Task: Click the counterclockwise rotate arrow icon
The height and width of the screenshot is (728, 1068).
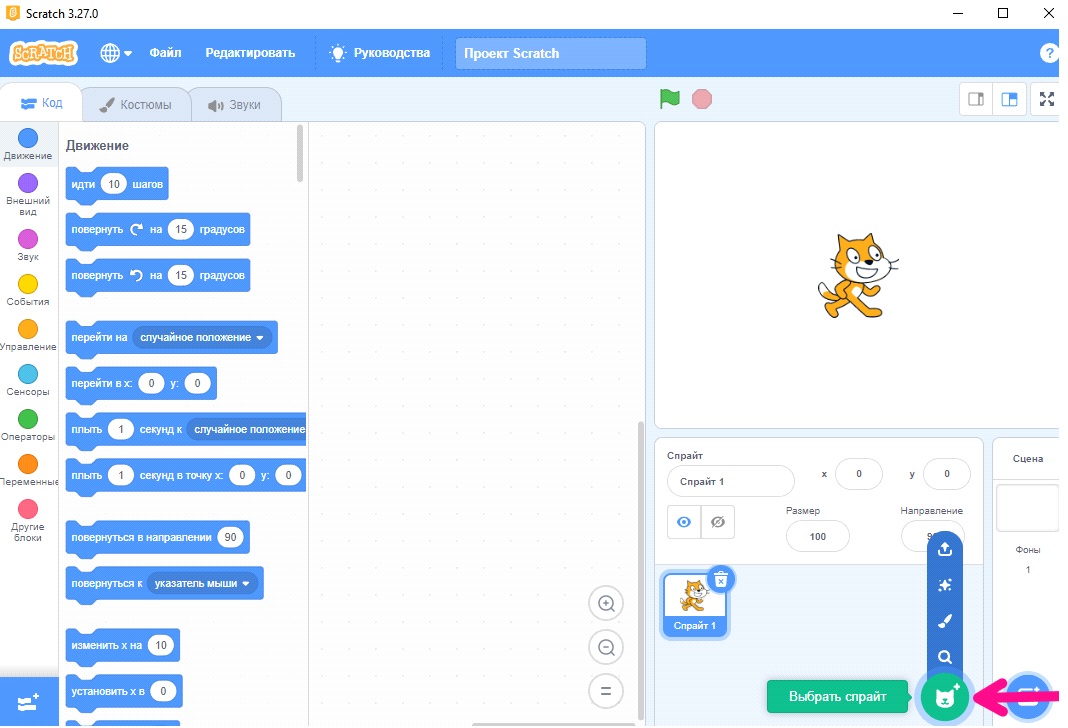Action: click(x=136, y=275)
